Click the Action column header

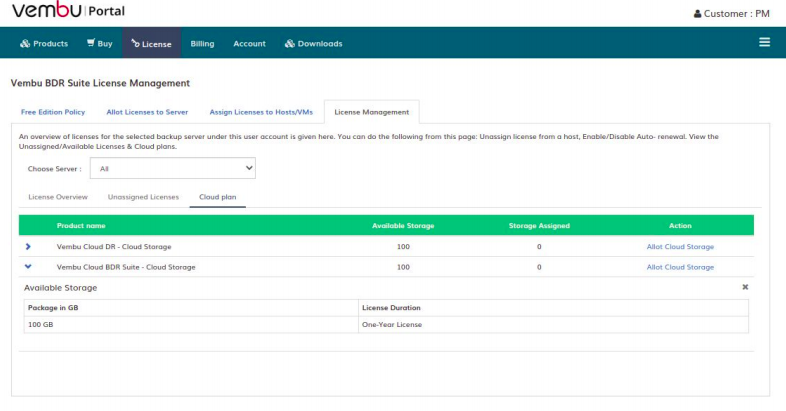680,226
